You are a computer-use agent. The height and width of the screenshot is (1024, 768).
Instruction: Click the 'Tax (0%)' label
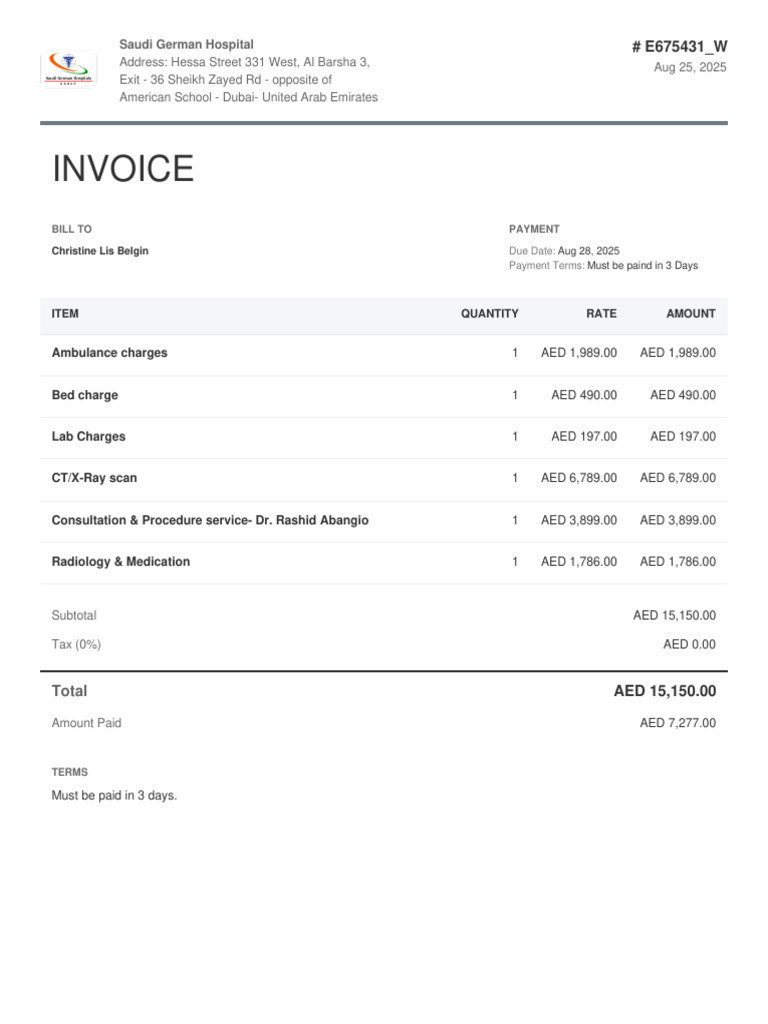(76, 645)
